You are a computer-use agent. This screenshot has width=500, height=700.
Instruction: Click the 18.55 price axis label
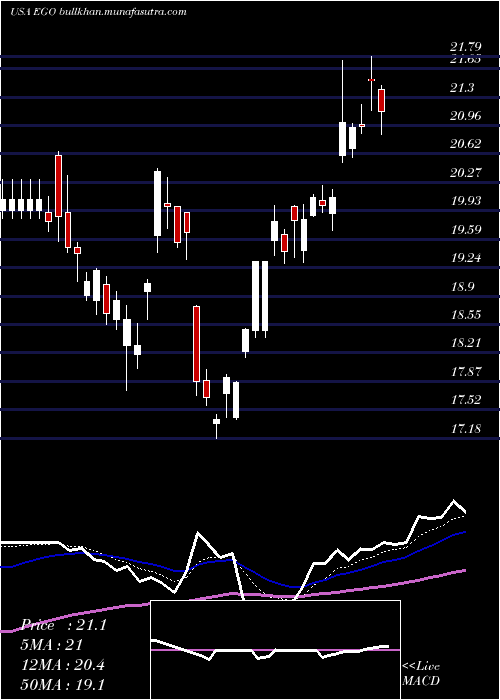coord(466,315)
